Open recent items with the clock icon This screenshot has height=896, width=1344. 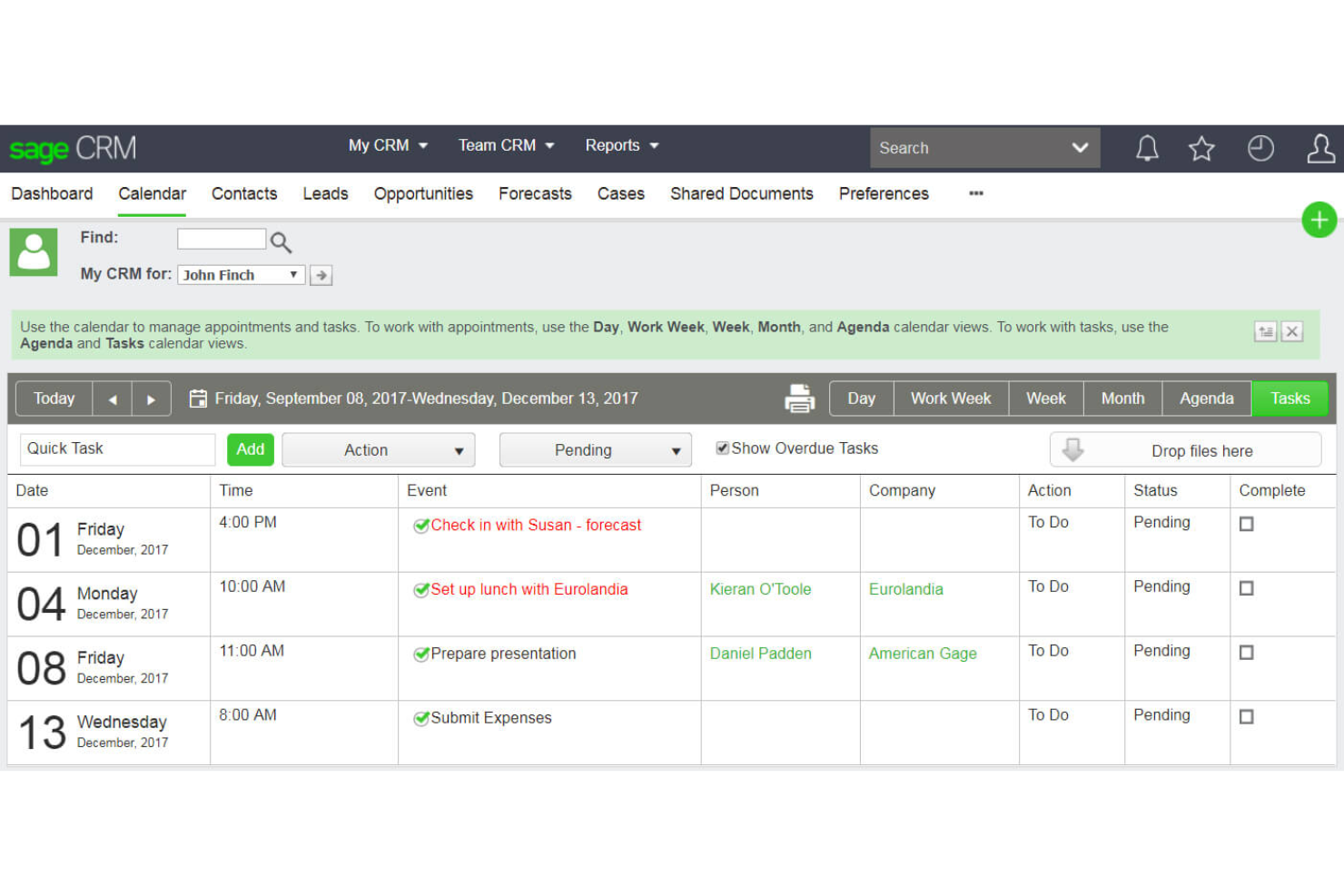1260,148
